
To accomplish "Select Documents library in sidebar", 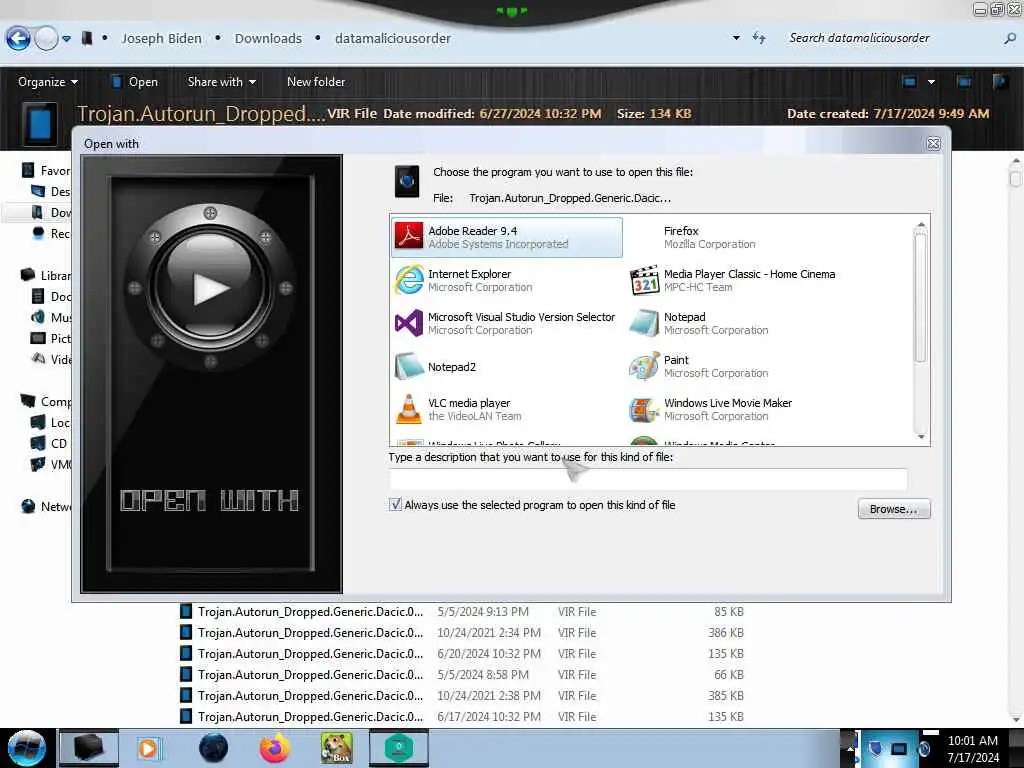I will [x=51, y=296].
